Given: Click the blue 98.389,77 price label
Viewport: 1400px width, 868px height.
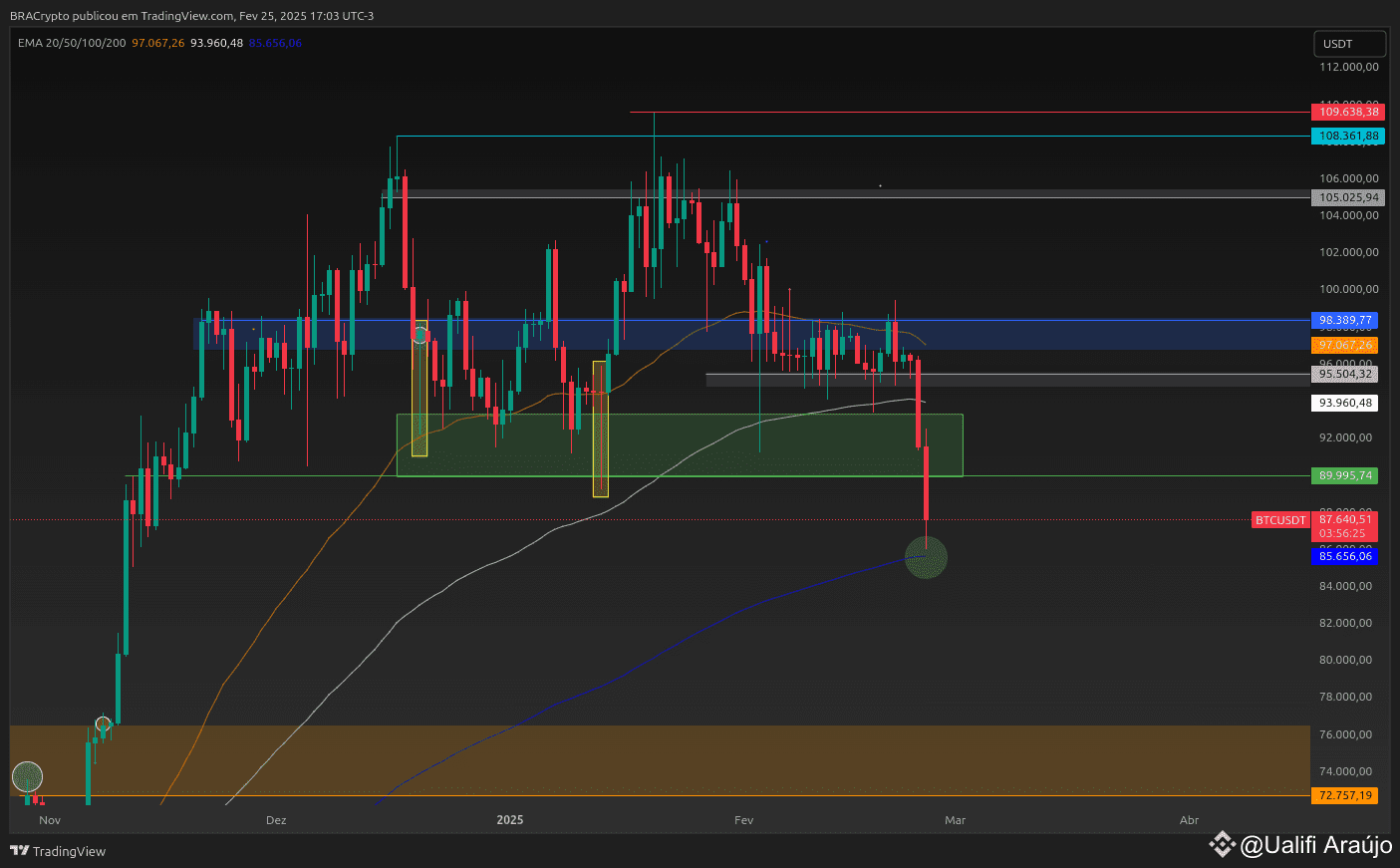Looking at the screenshot, I should (x=1345, y=320).
